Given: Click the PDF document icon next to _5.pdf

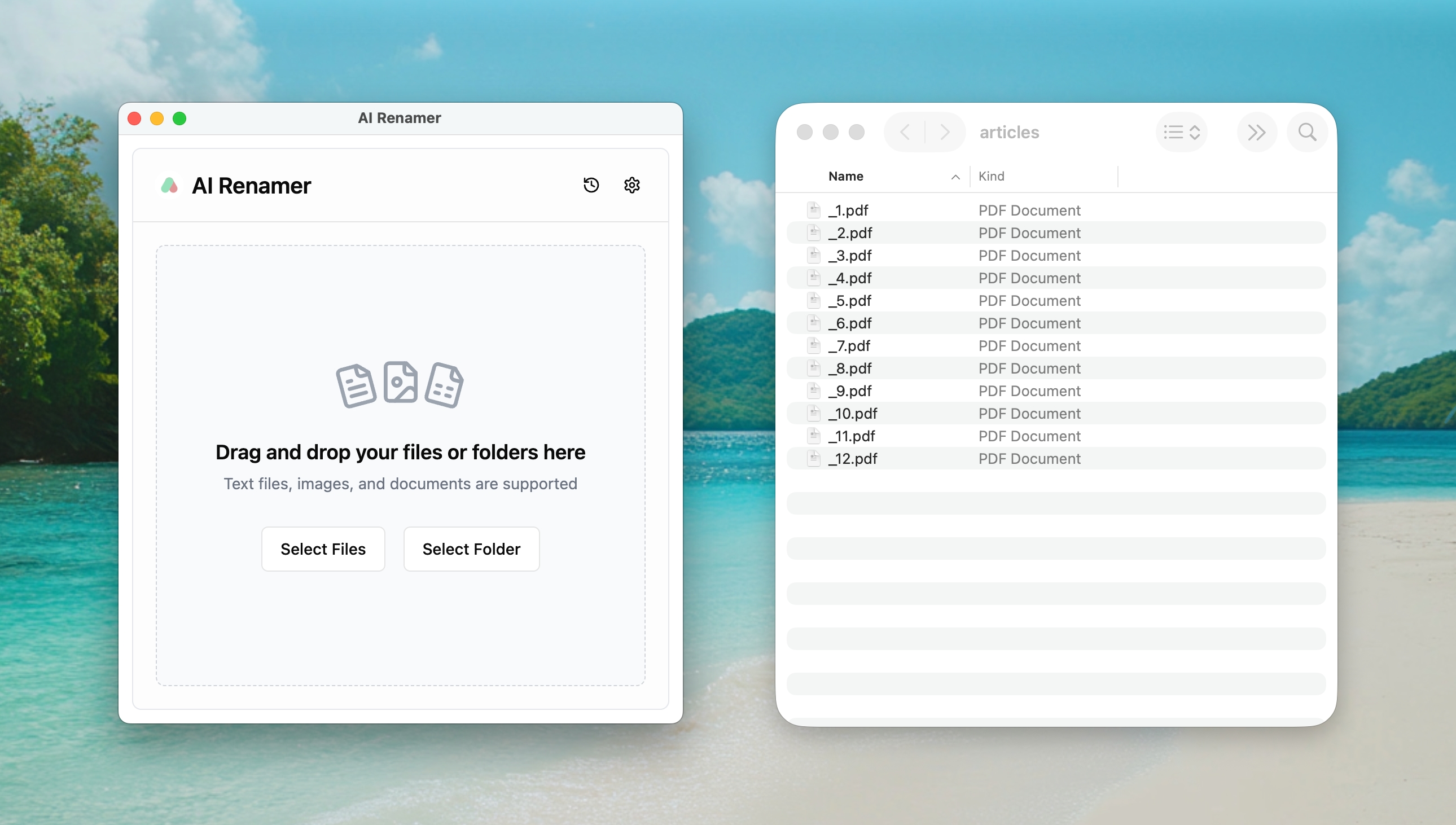Looking at the screenshot, I should pyautogui.click(x=813, y=300).
